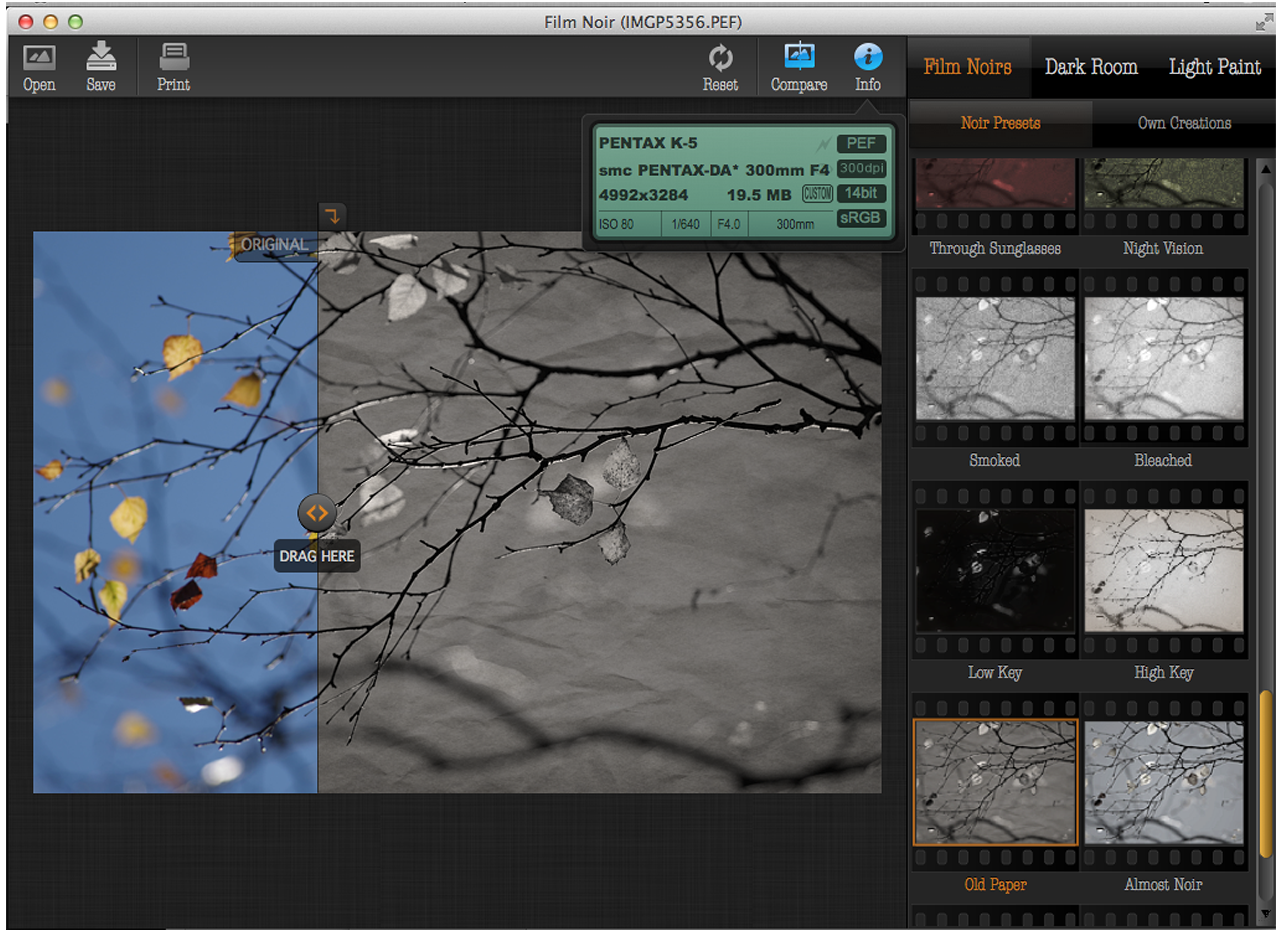Click the Open image icon
This screenshot has height=930, width=1280.
click(39, 58)
